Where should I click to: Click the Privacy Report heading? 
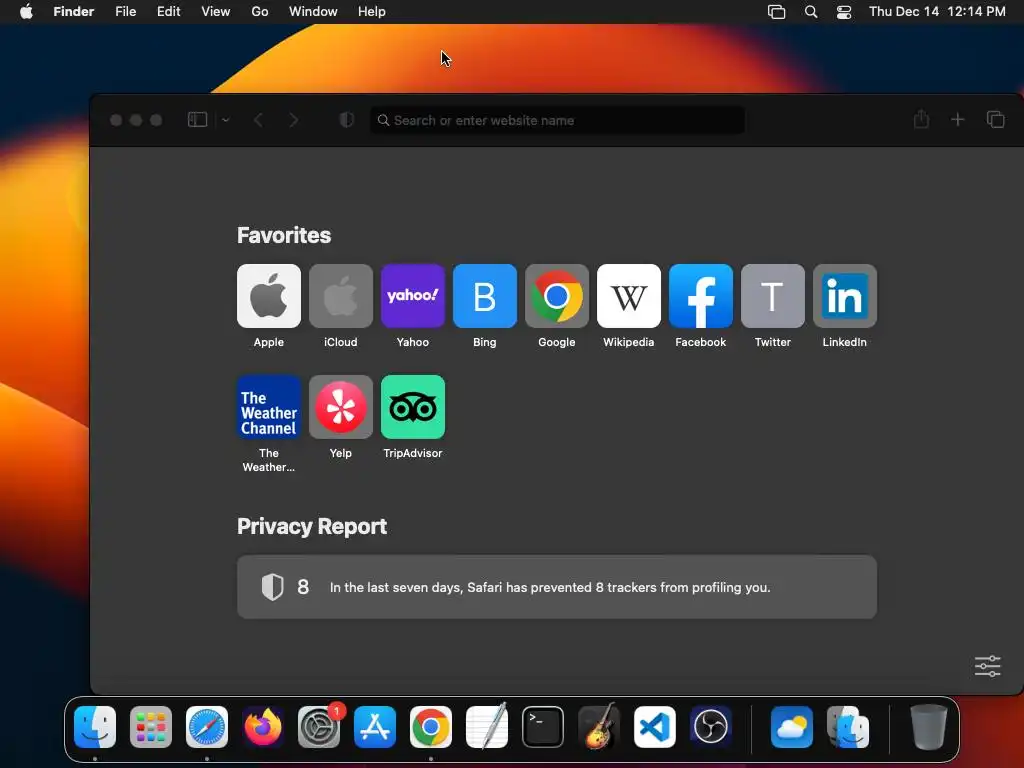click(312, 526)
